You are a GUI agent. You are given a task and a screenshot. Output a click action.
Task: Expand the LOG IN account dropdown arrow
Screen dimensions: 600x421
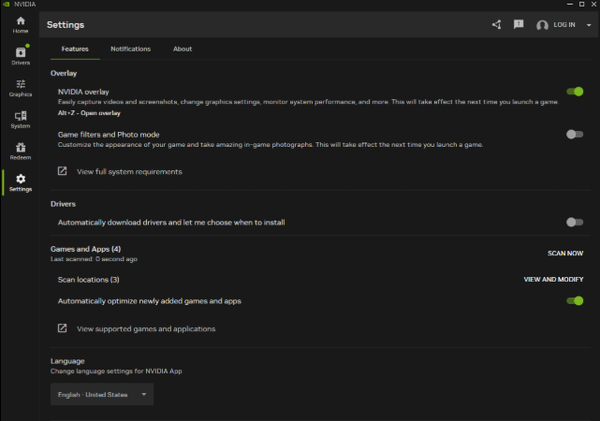click(587, 25)
